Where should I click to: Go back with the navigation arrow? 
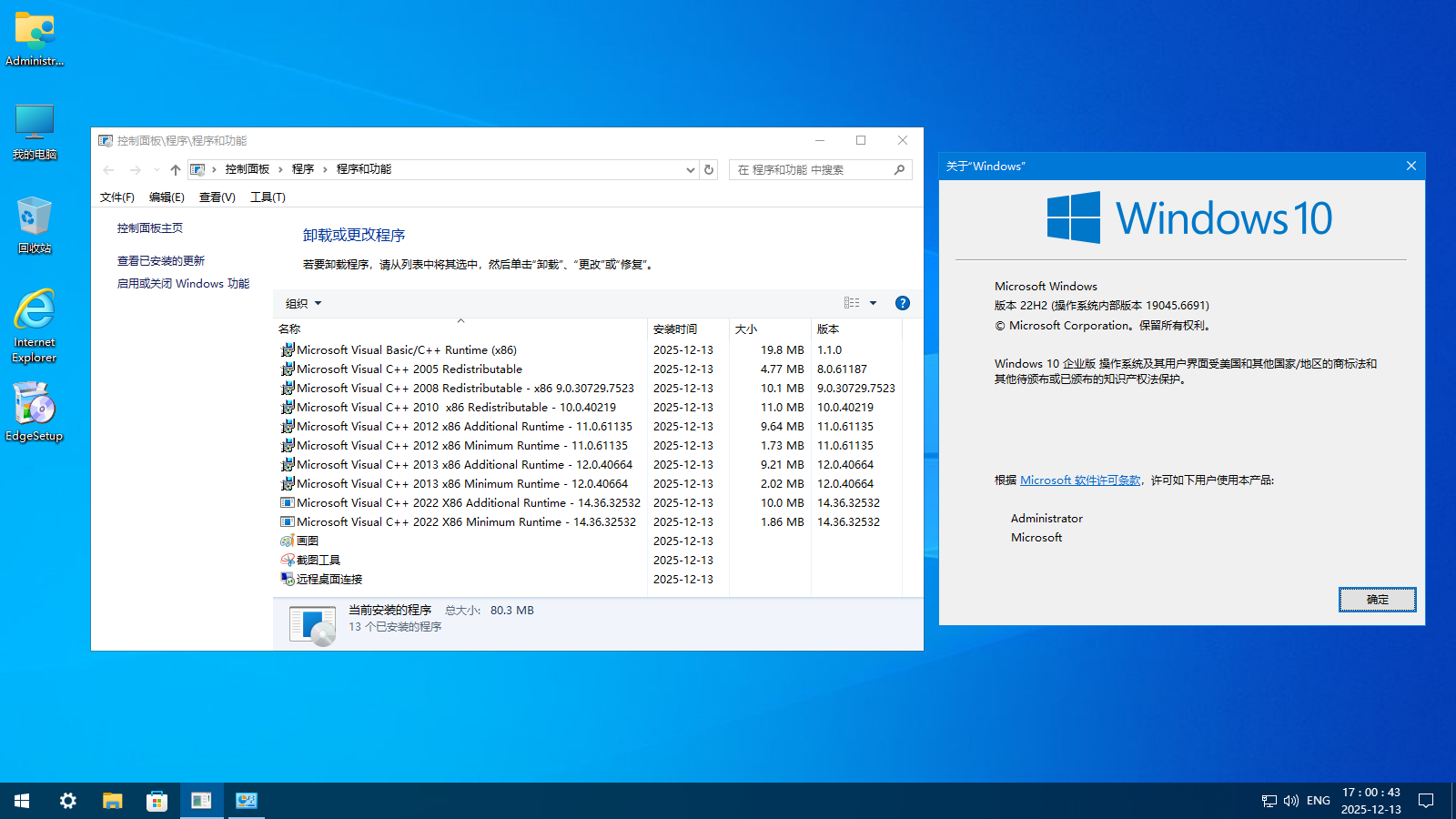(x=108, y=170)
